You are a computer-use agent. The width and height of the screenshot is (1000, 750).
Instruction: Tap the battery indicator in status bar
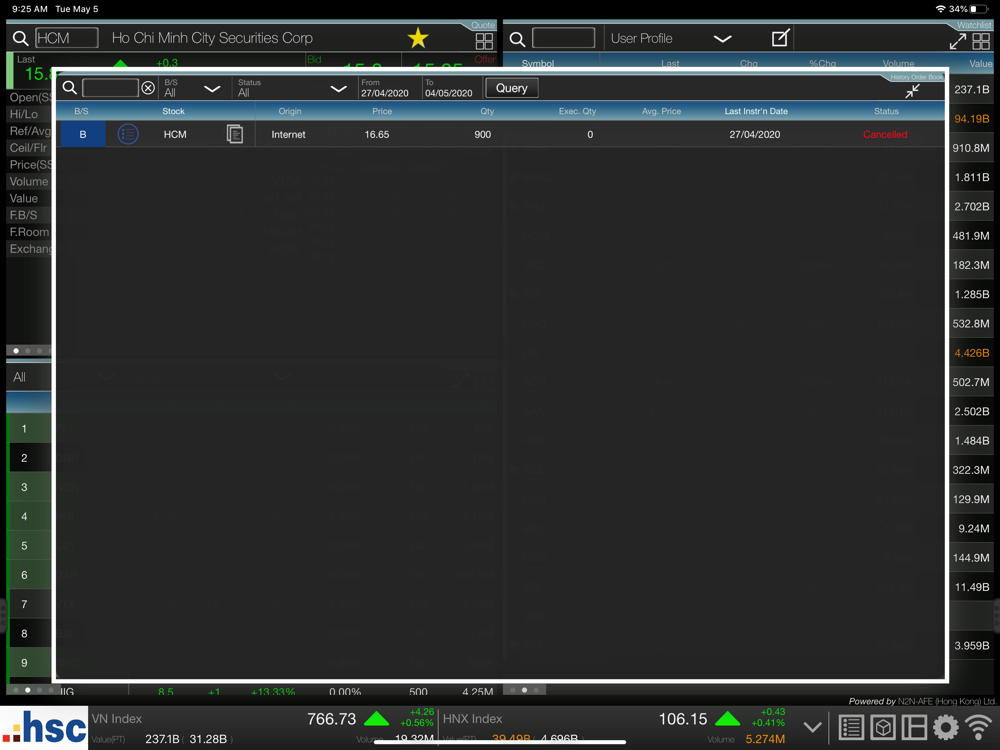979,9
